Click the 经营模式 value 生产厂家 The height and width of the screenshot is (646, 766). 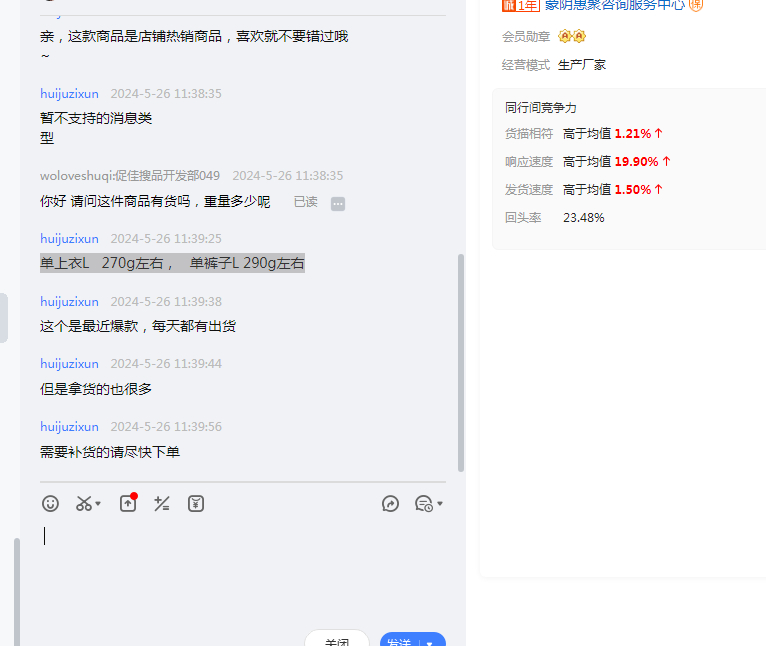582,65
